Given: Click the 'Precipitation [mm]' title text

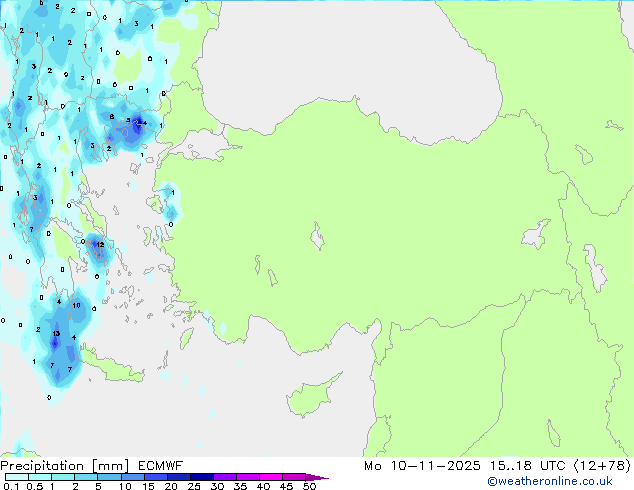Looking at the screenshot, I should click(64, 466).
